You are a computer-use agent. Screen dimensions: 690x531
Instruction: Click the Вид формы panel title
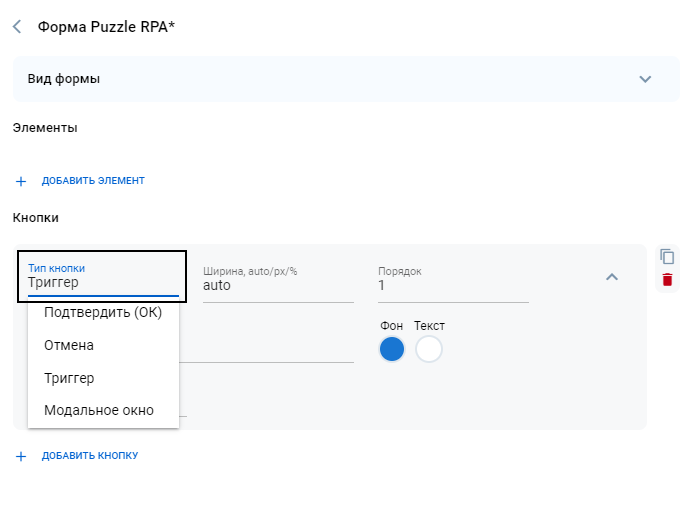(64, 79)
